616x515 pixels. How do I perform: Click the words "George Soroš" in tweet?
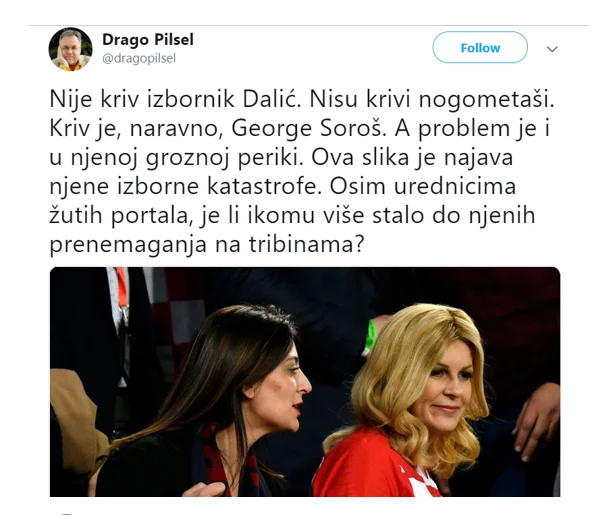click(306, 129)
